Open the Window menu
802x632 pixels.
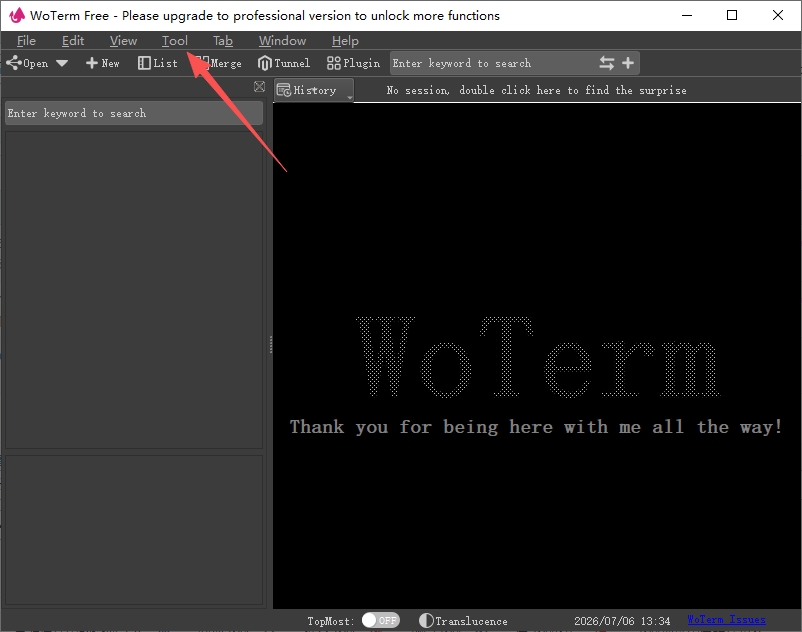tap(282, 40)
